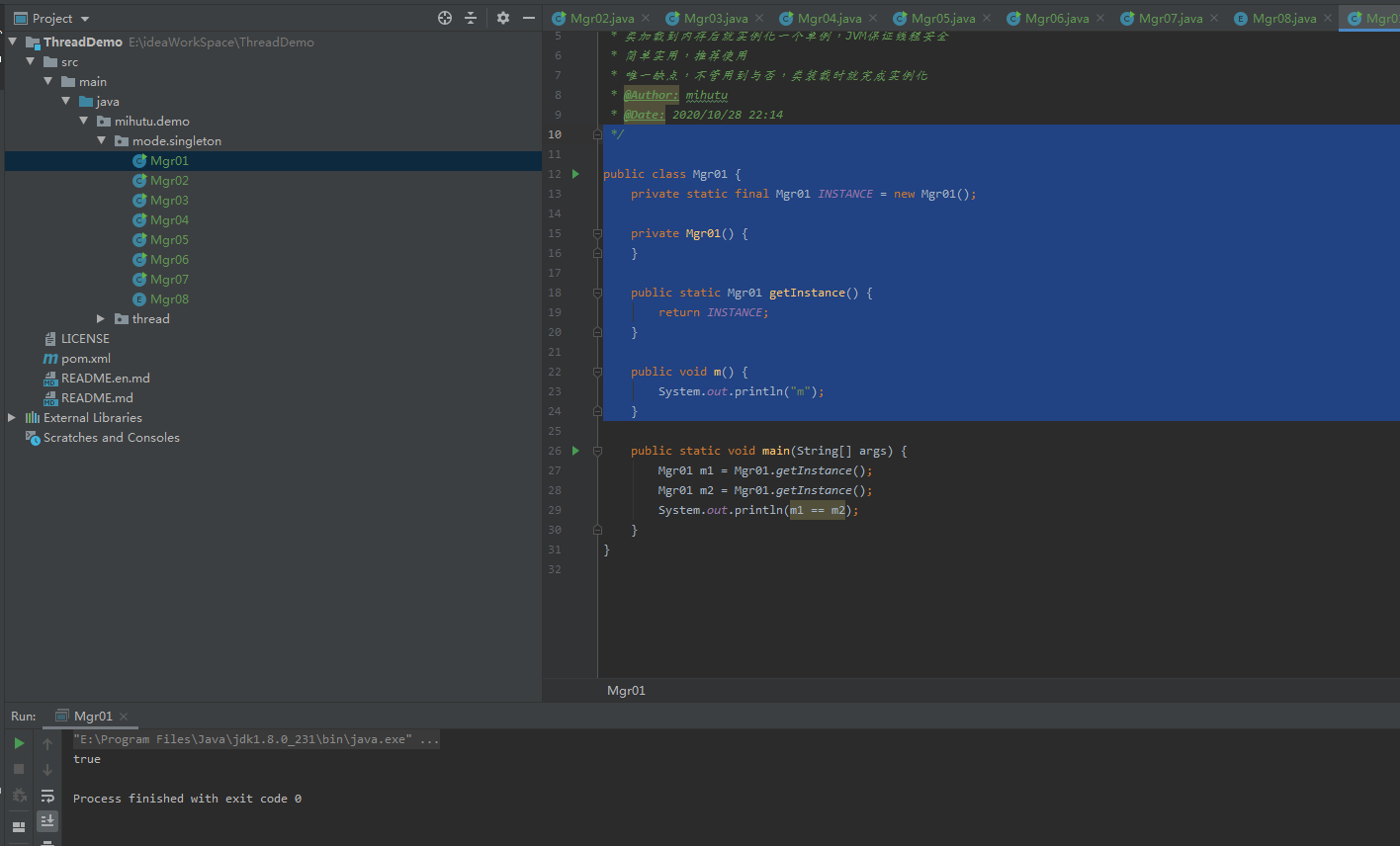Select Mgr08 enum in project tree

169,298
